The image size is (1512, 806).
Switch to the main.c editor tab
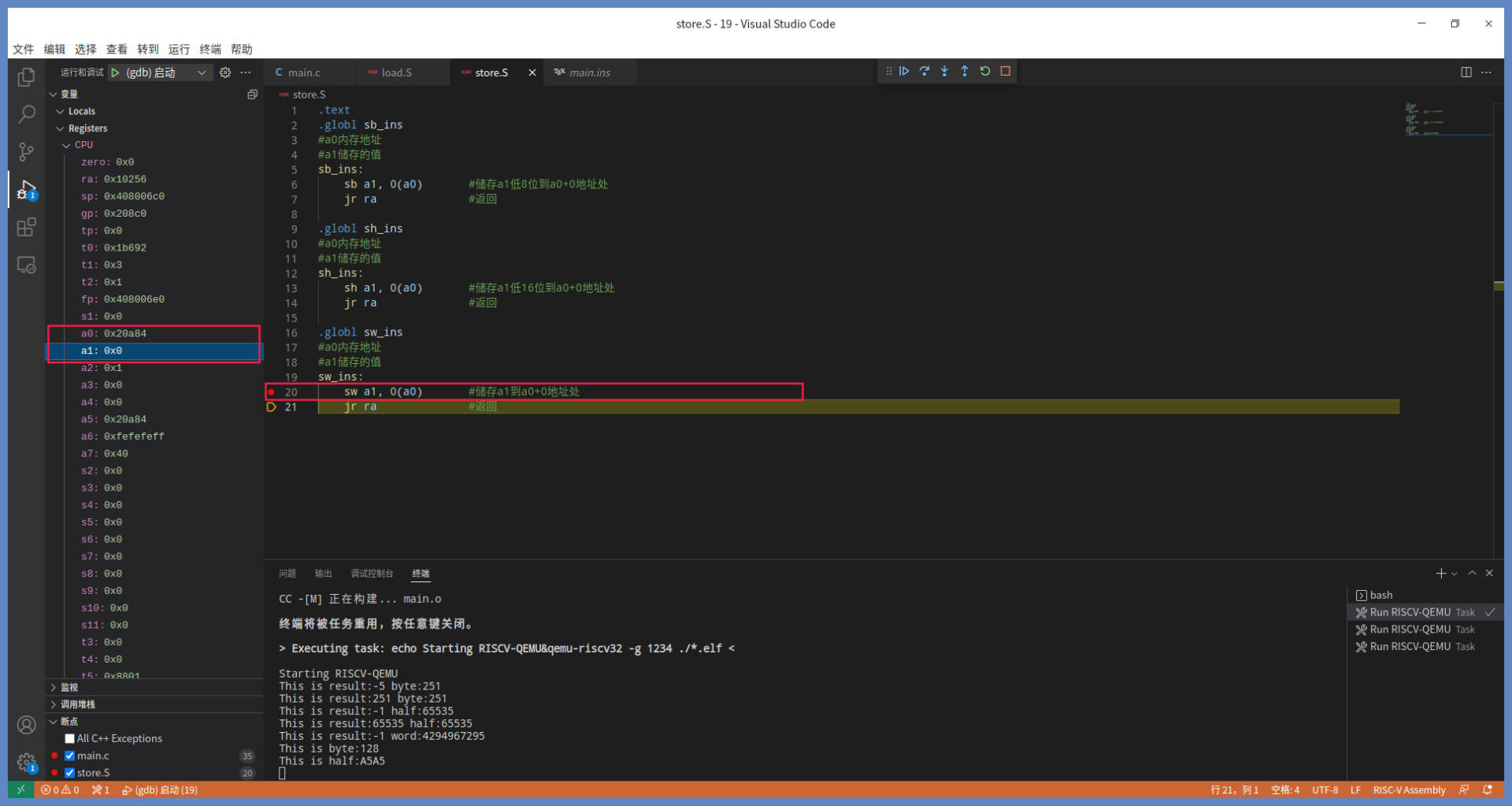coord(304,72)
